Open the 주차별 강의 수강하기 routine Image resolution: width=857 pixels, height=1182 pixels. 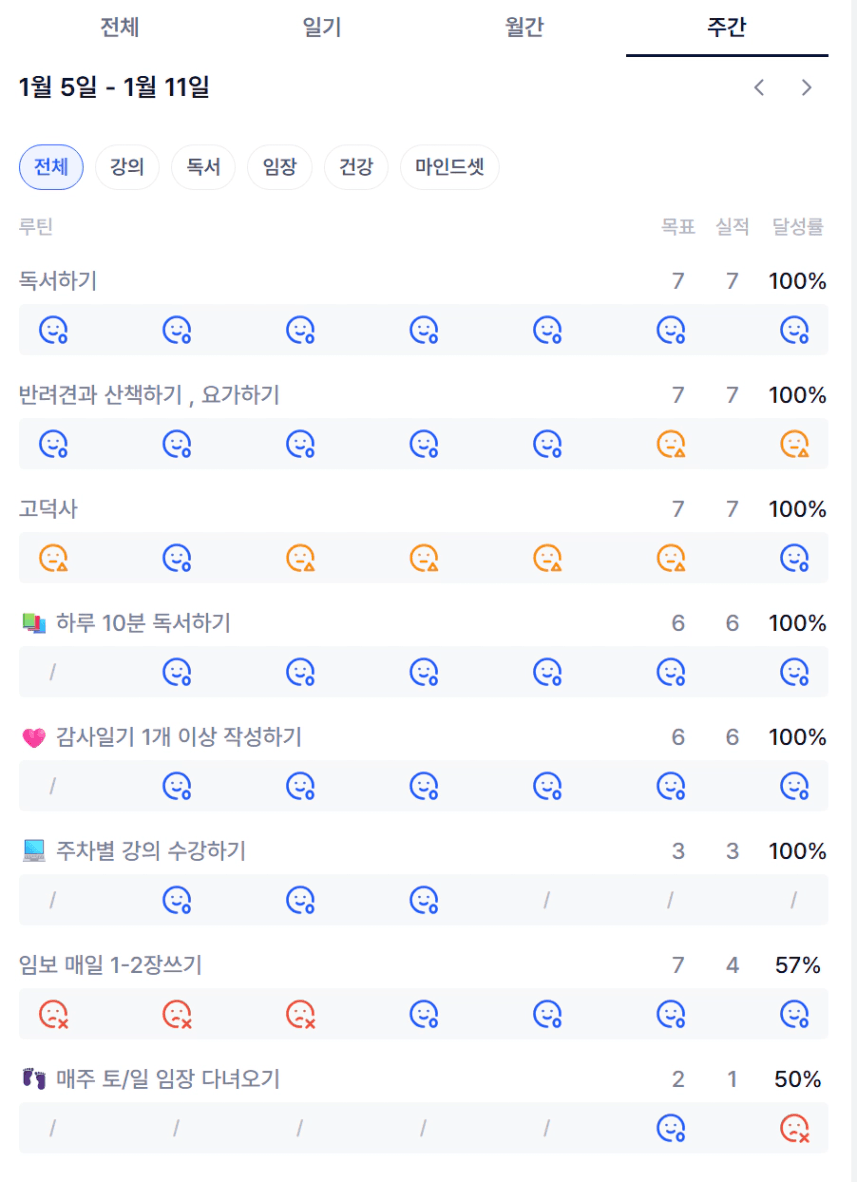[150, 851]
